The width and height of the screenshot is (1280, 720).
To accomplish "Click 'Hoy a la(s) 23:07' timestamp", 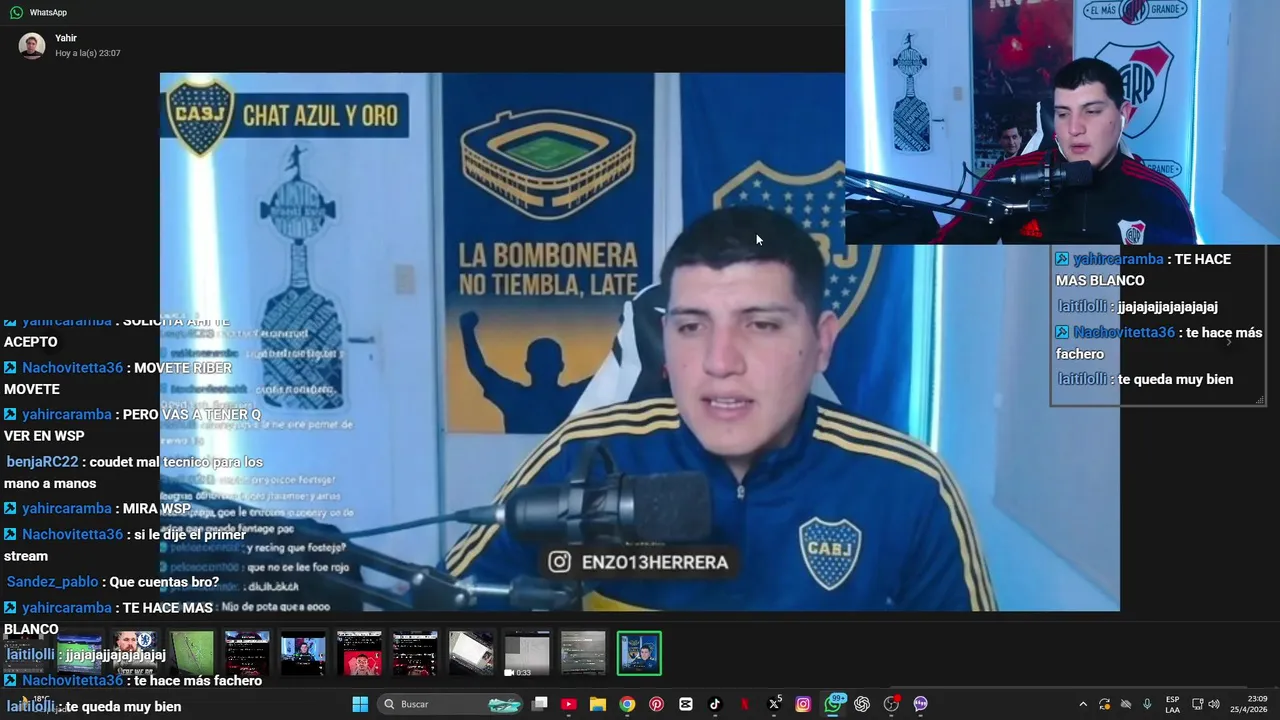I will pos(88,53).
